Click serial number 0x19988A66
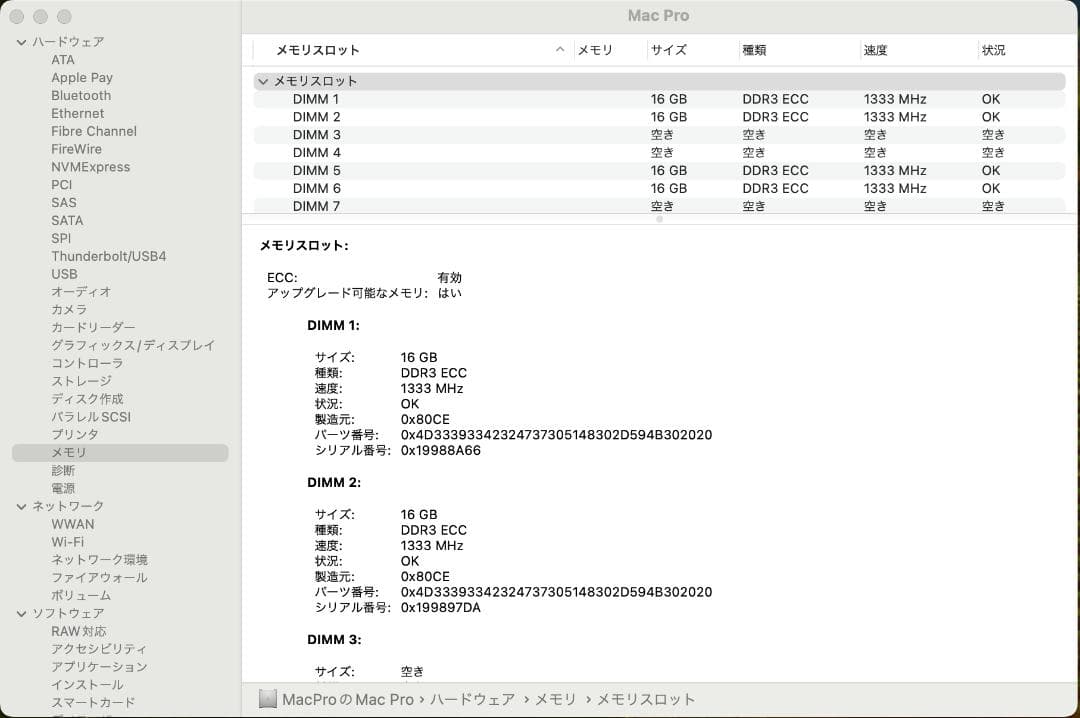The width and height of the screenshot is (1080, 718). coord(441,451)
